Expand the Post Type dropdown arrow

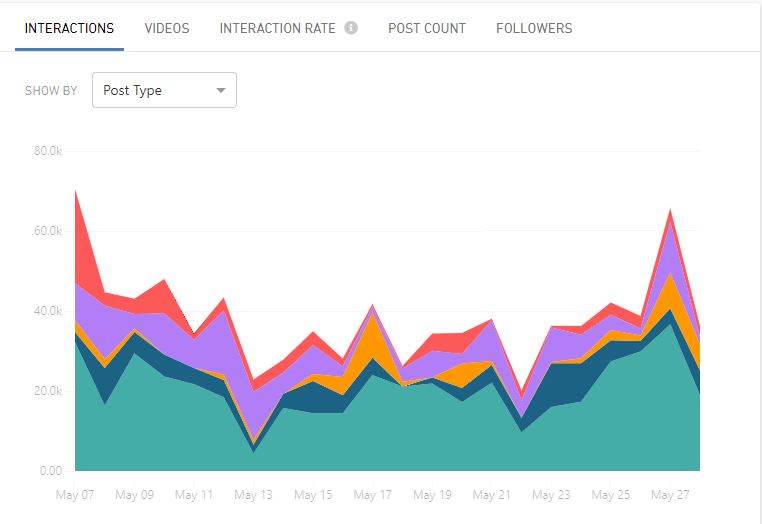(221, 90)
